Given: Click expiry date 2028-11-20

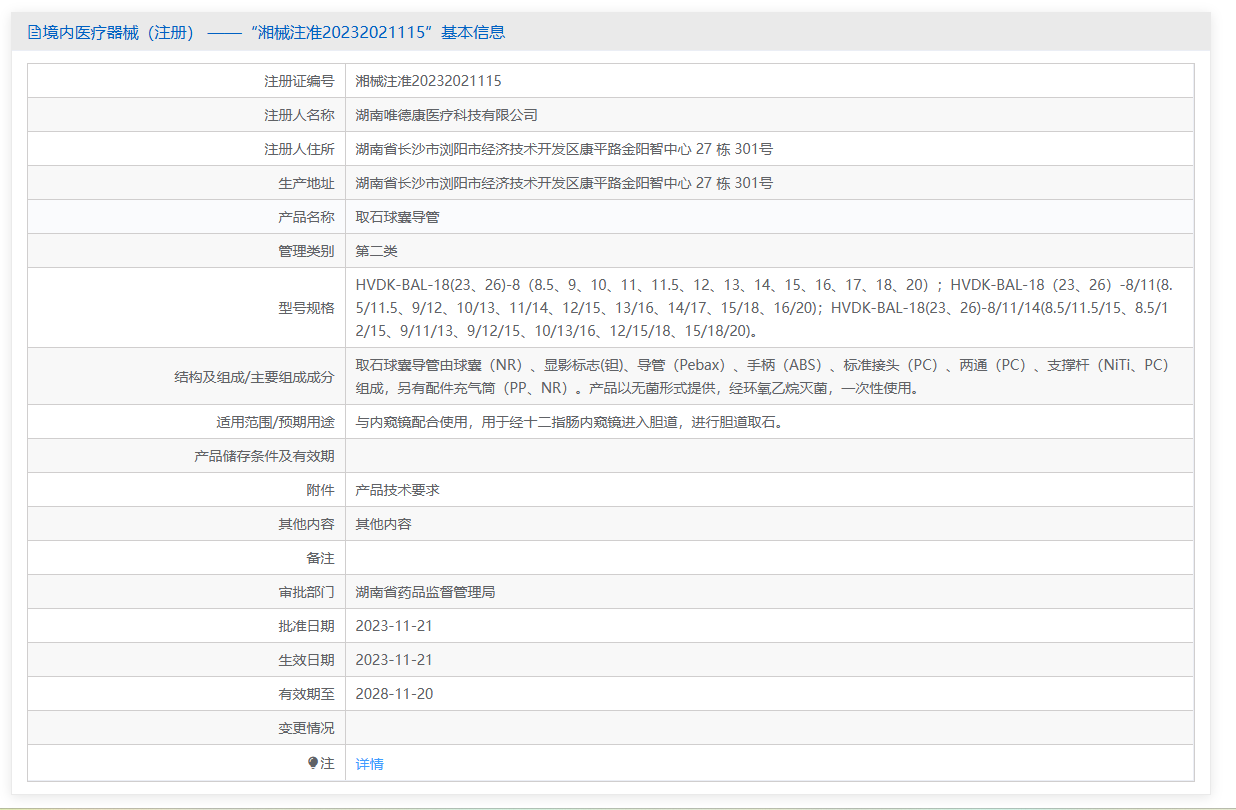Looking at the screenshot, I should click(394, 694).
